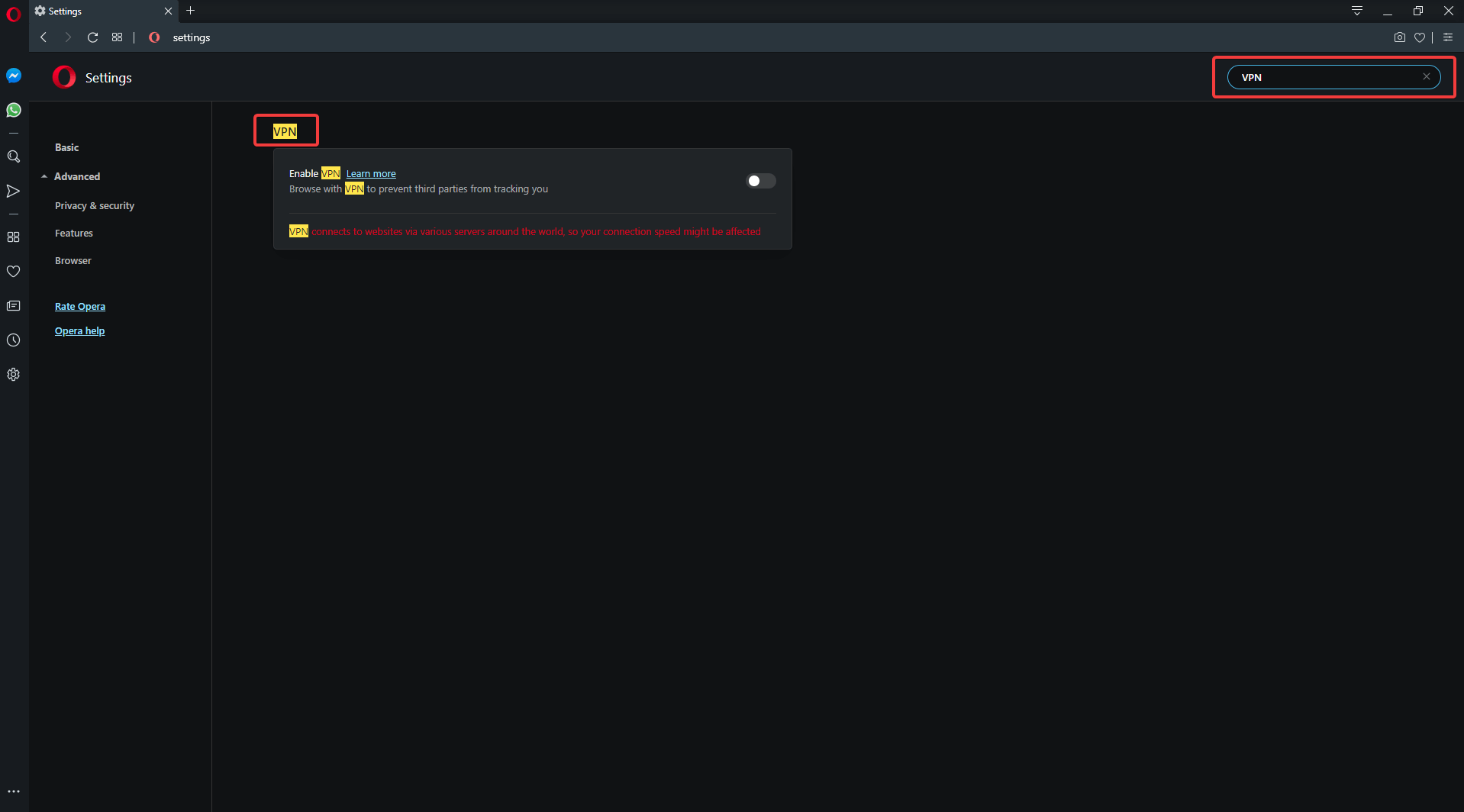Screen dimensions: 1464x812
Task: Open My Flow from the sidebar
Action: pyautogui.click(x=14, y=192)
